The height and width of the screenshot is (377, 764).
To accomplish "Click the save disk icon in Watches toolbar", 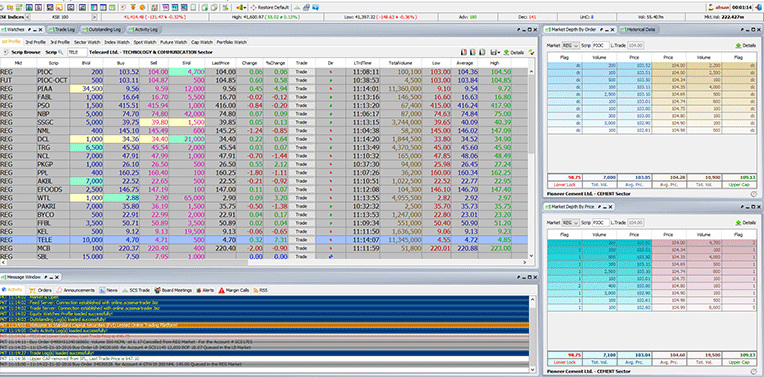I will click(494, 52).
